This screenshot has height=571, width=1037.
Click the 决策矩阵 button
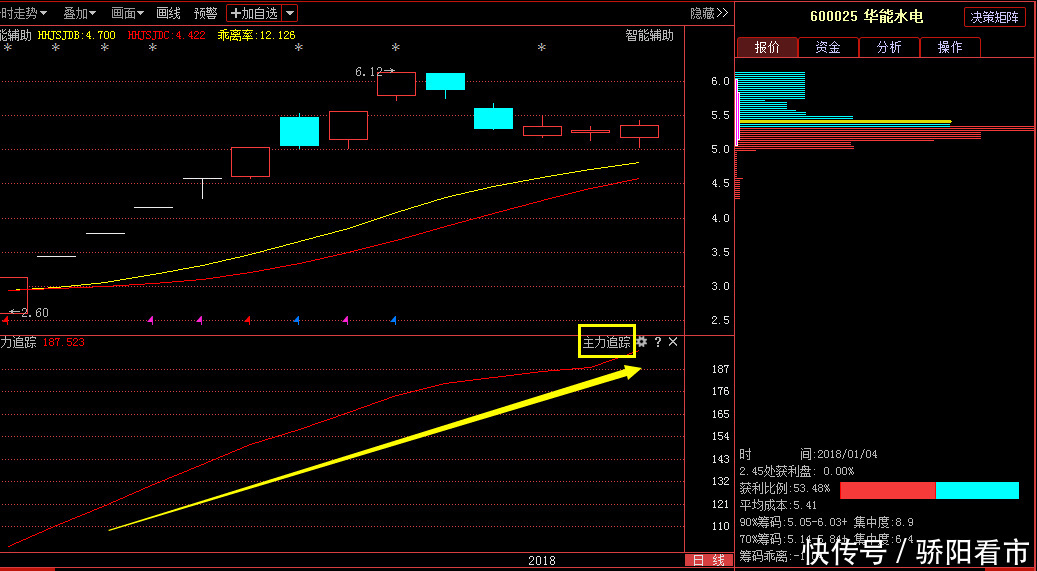pos(994,17)
